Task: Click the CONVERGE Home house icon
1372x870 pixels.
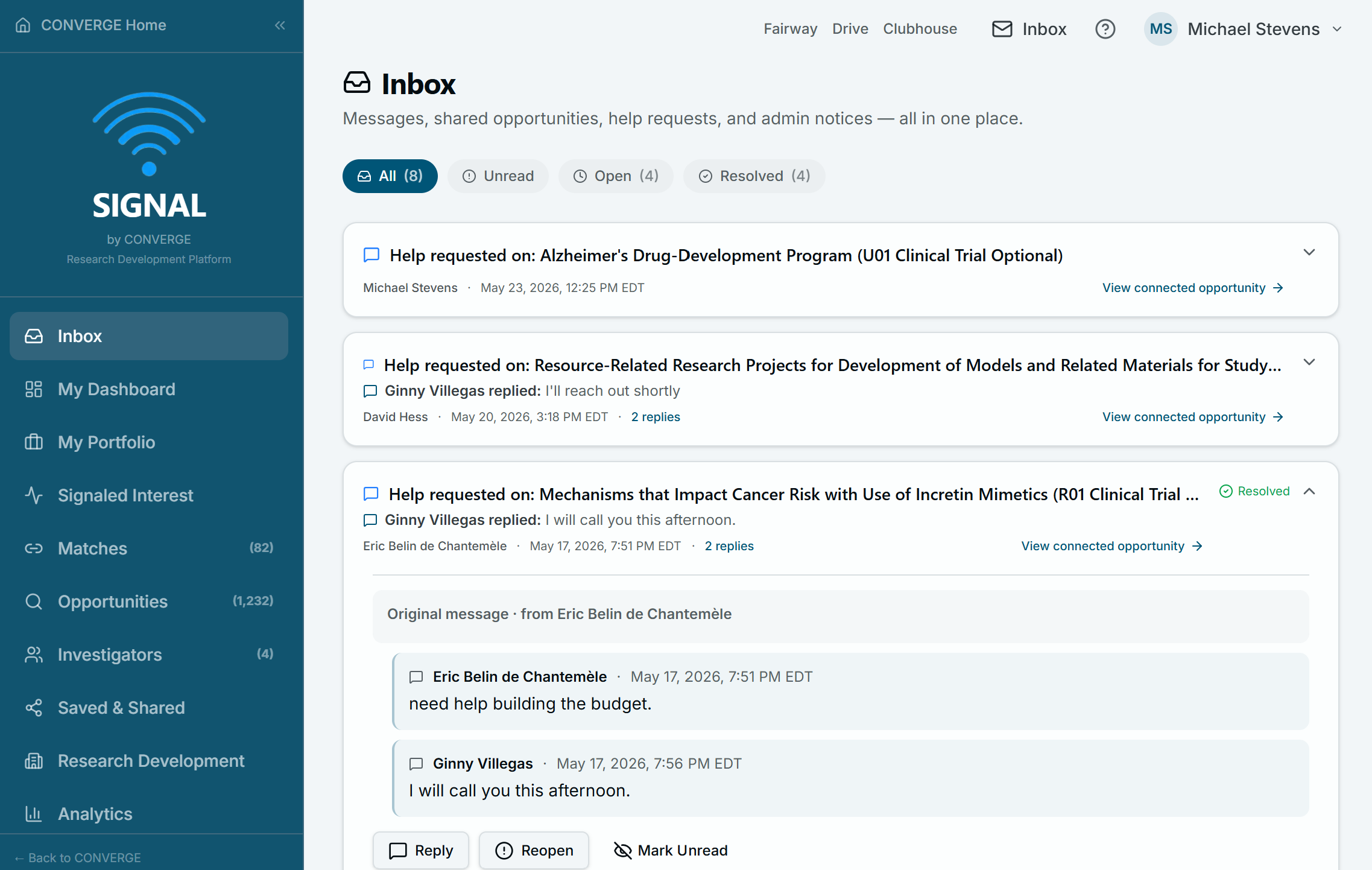Action: 23,25
